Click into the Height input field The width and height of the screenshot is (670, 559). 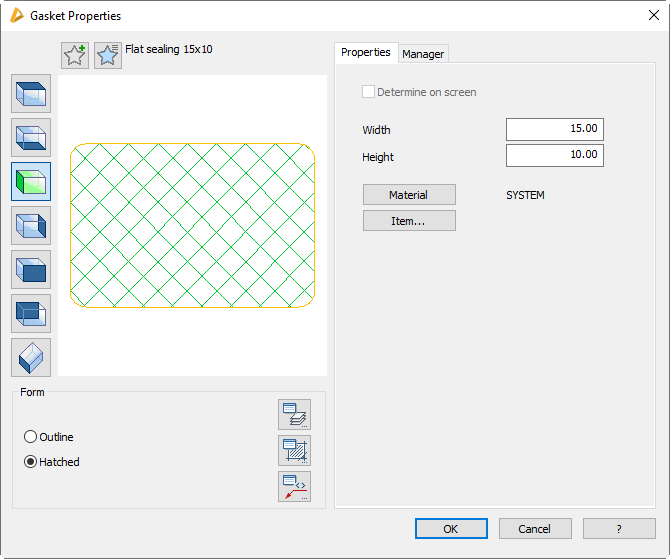(x=554, y=156)
